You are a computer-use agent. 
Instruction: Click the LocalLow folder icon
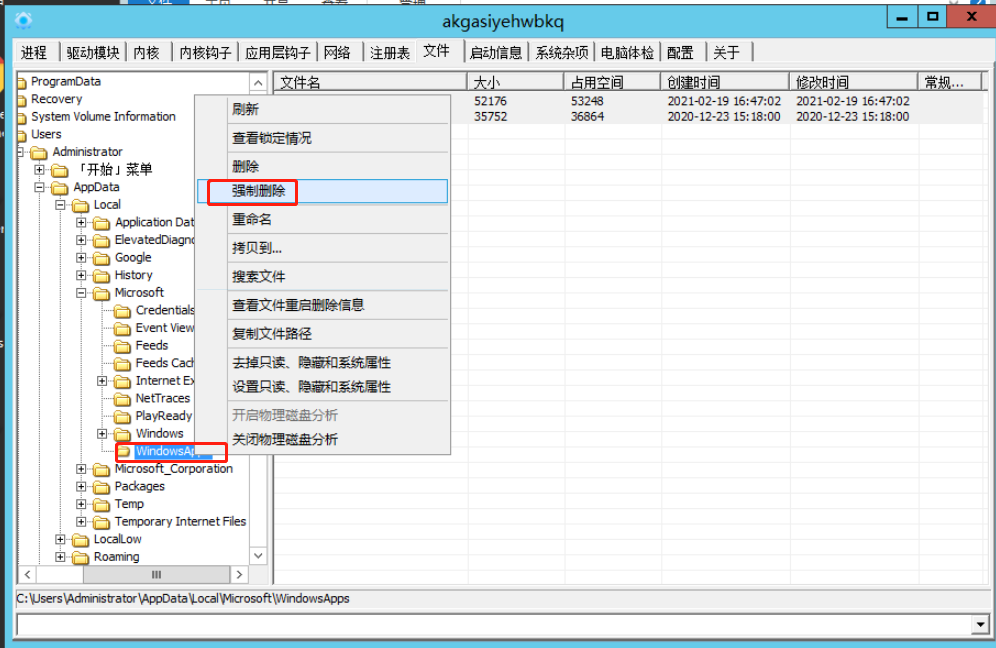80,540
